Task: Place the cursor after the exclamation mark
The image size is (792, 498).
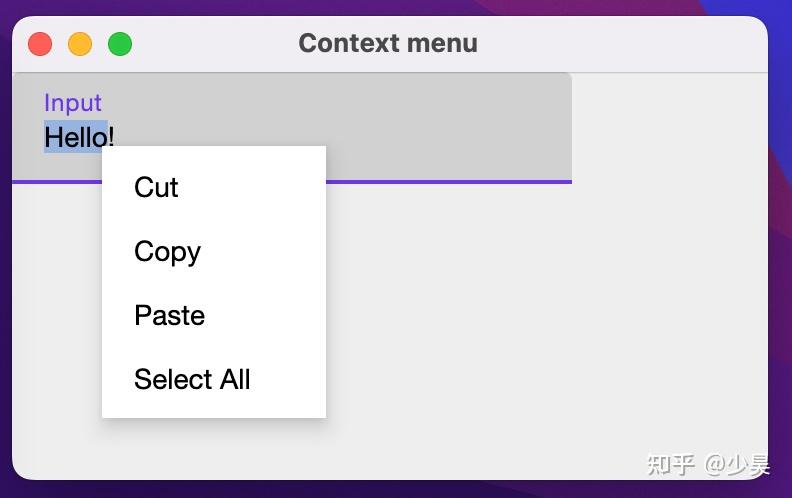Action: point(117,136)
